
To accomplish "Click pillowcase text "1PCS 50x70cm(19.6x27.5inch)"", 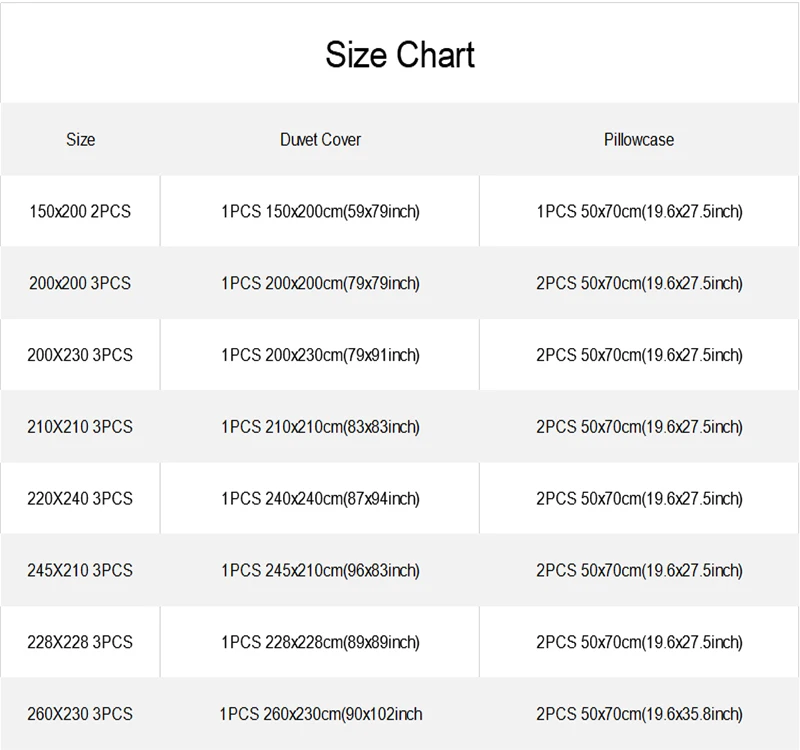I will click(639, 212).
